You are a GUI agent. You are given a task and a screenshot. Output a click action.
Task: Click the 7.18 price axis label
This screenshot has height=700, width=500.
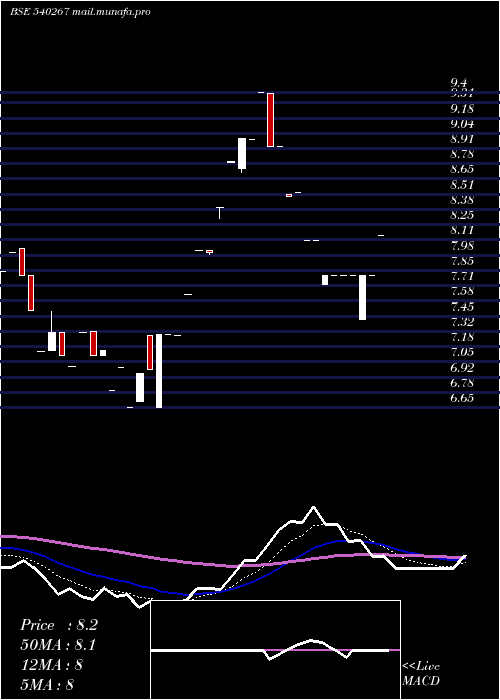click(462, 337)
